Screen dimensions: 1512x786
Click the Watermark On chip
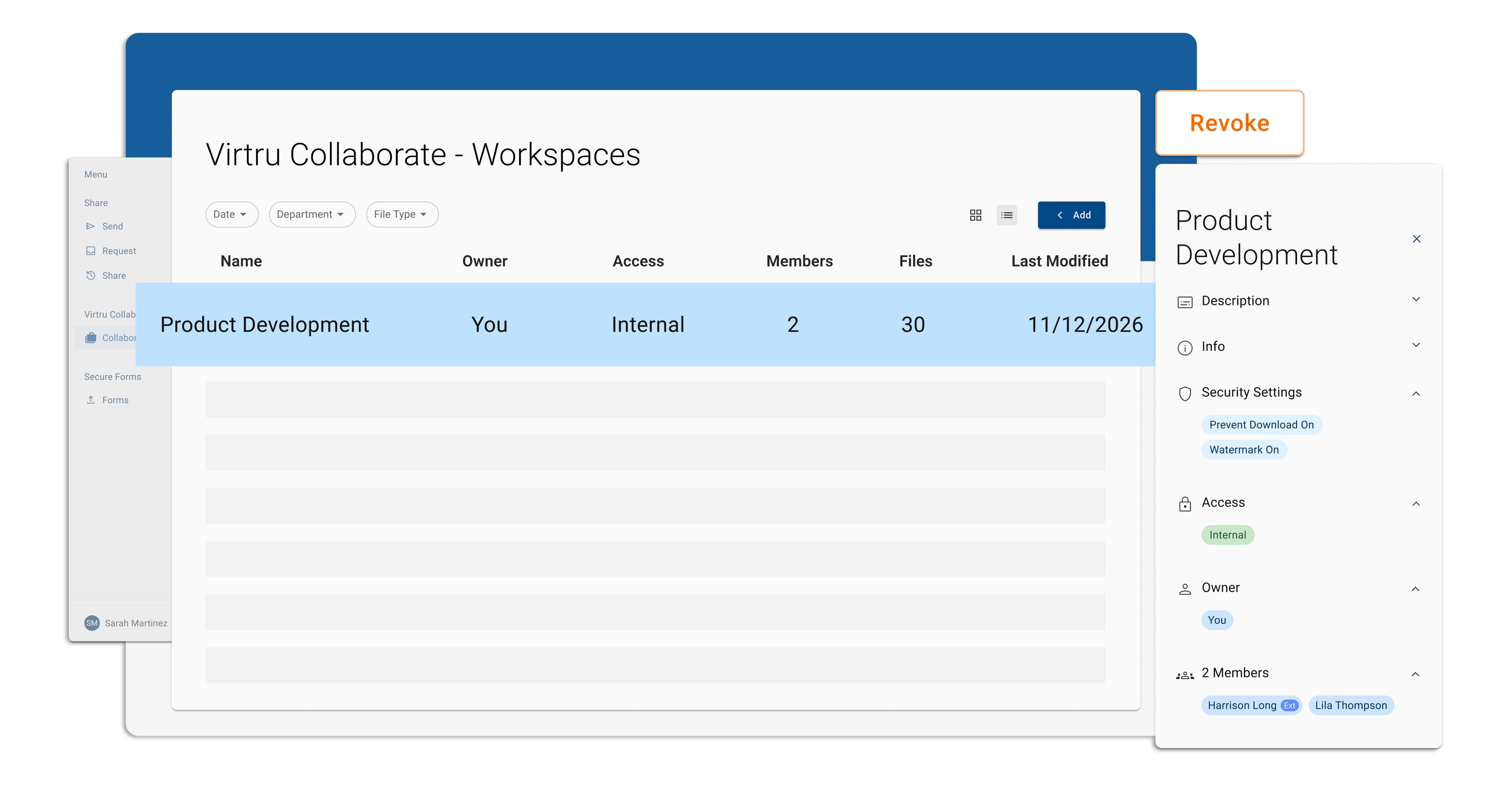point(1244,450)
